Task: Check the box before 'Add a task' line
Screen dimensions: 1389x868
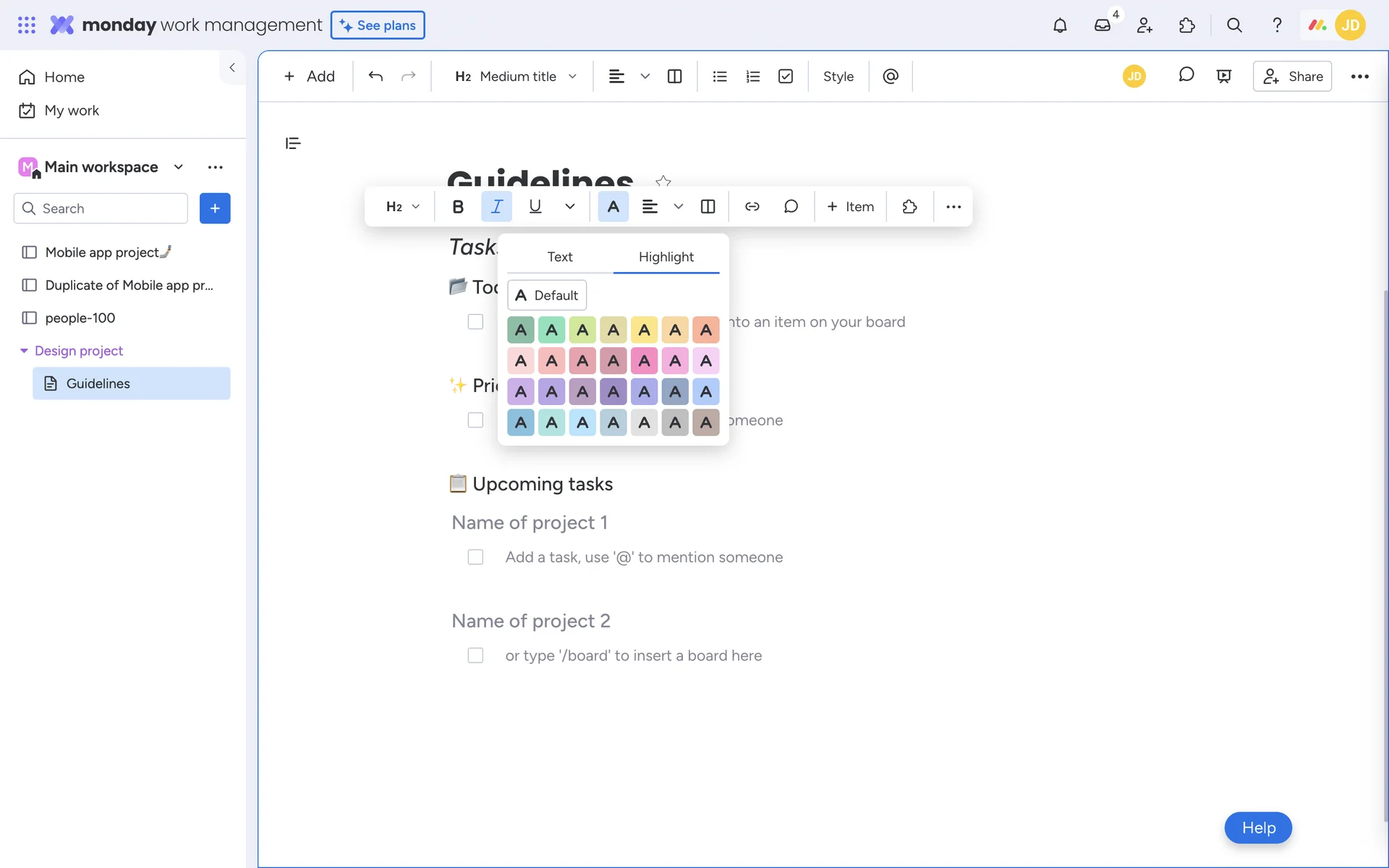Action: click(x=475, y=557)
